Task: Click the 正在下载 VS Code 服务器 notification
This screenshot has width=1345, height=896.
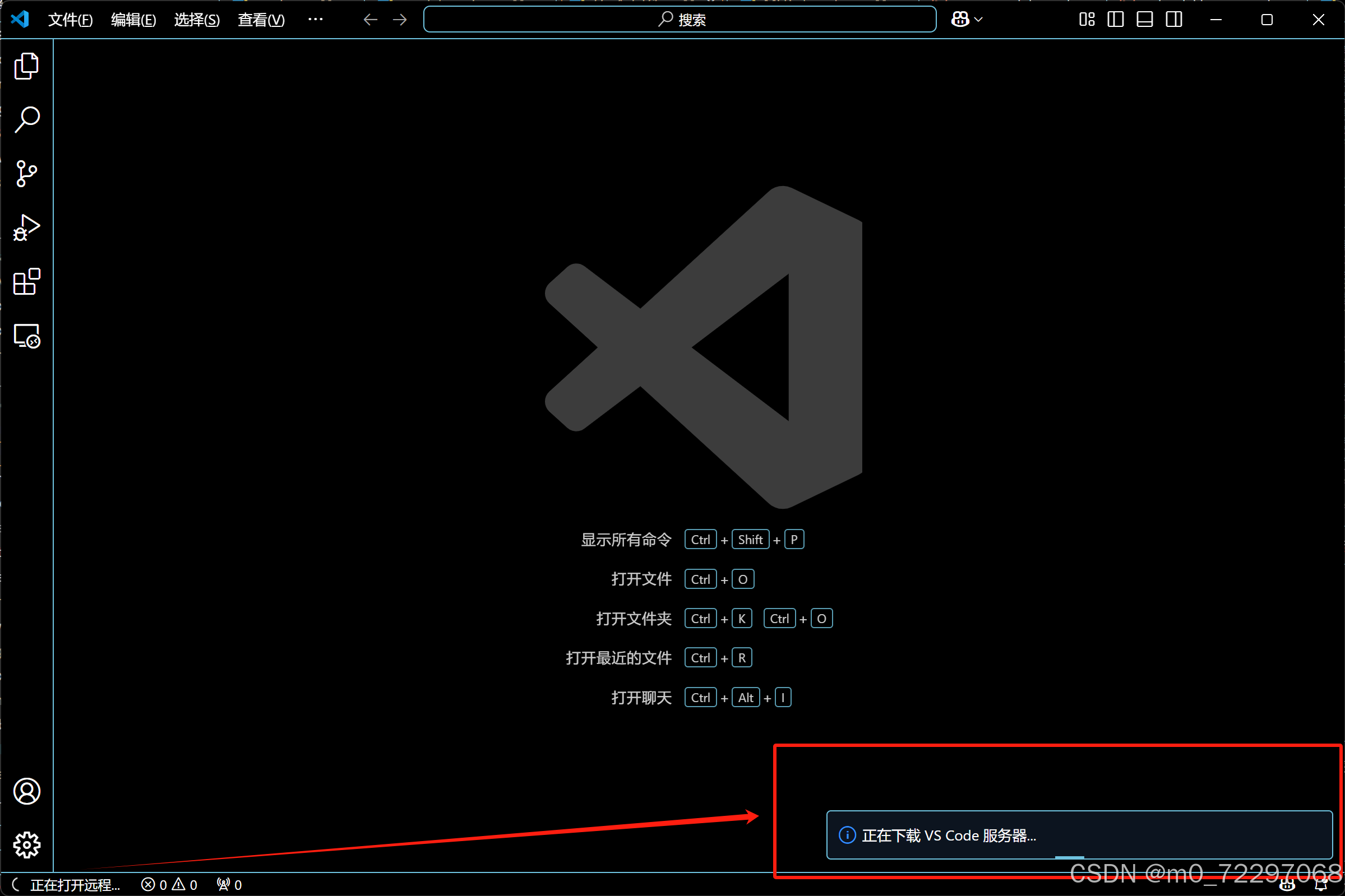Action: (x=1079, y=835)
